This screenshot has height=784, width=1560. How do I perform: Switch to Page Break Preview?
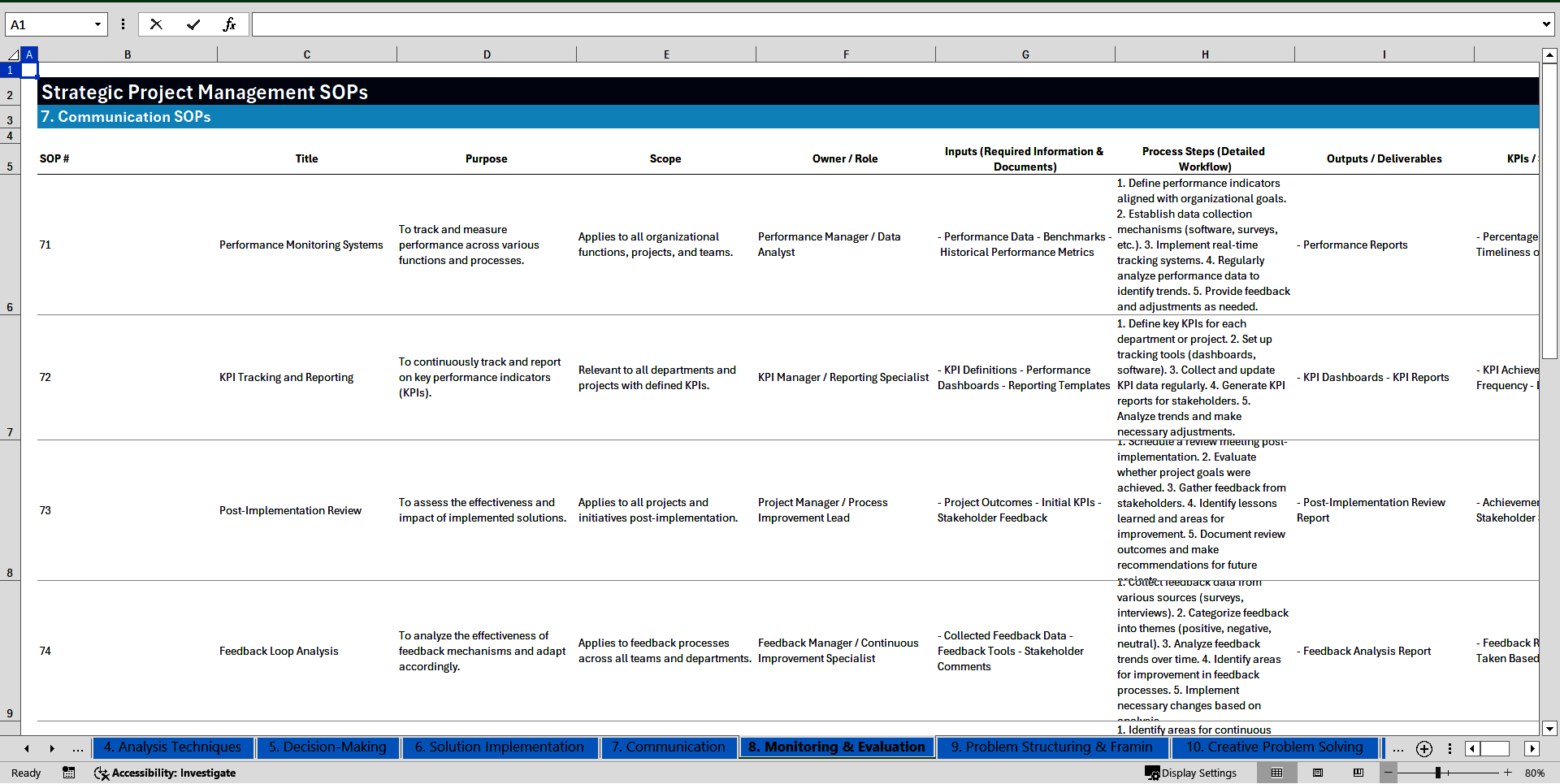[1358, 773]
